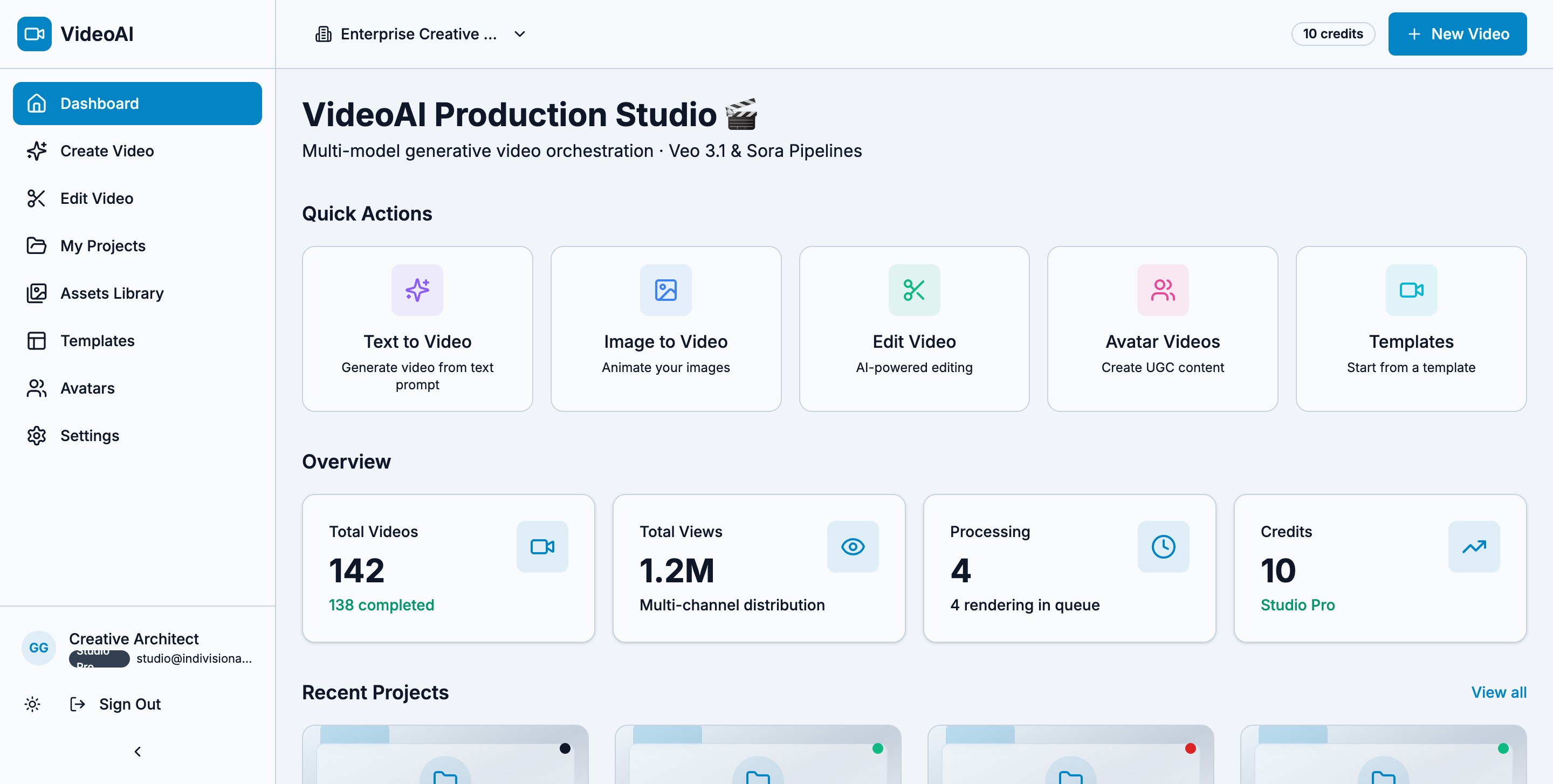Viewport: 1553px width, 784px height.
Task: Open View all recent projects link
Action: click(x=1499, y=692)
